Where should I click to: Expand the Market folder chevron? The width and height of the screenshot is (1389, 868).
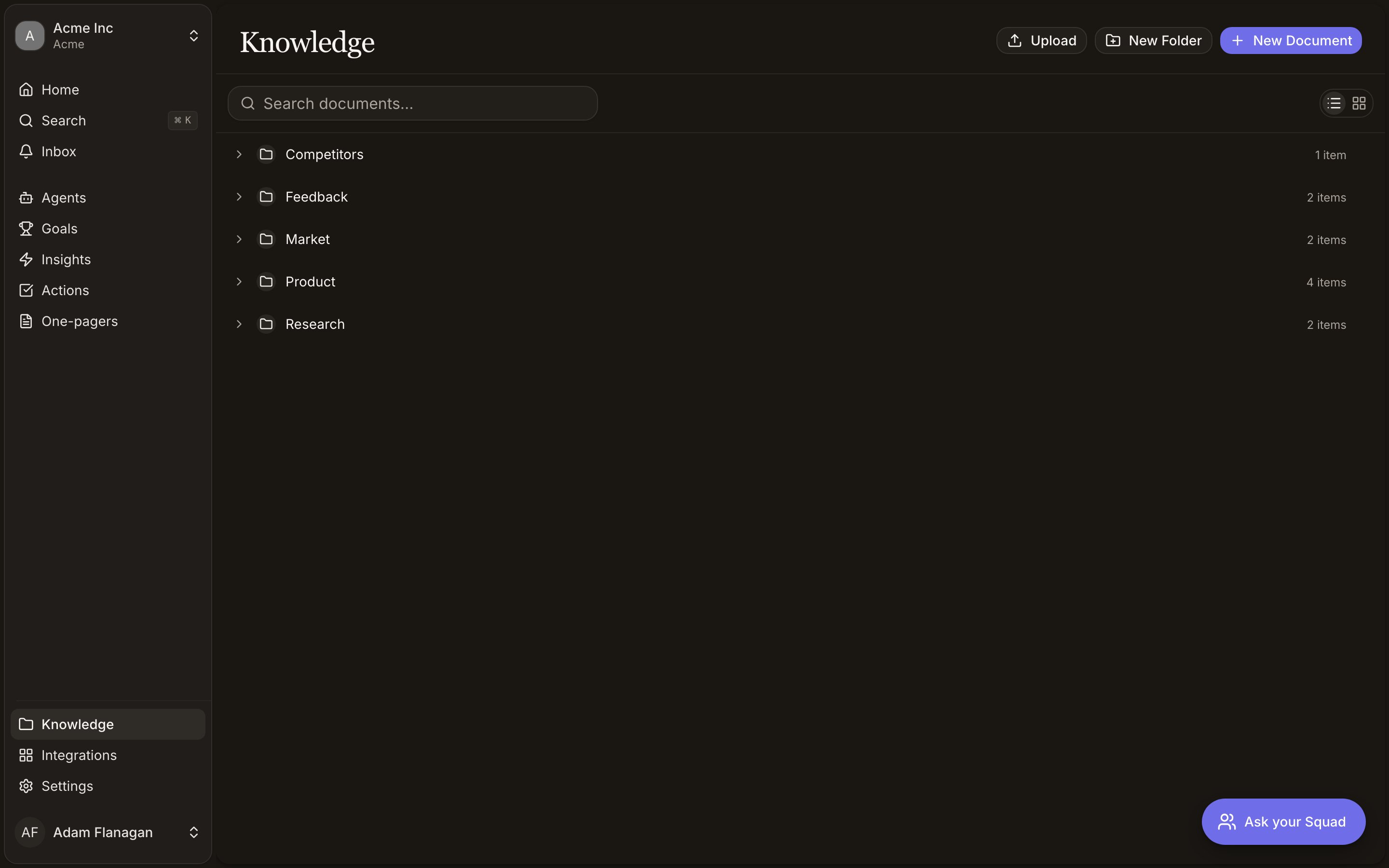tap(239, 239)
